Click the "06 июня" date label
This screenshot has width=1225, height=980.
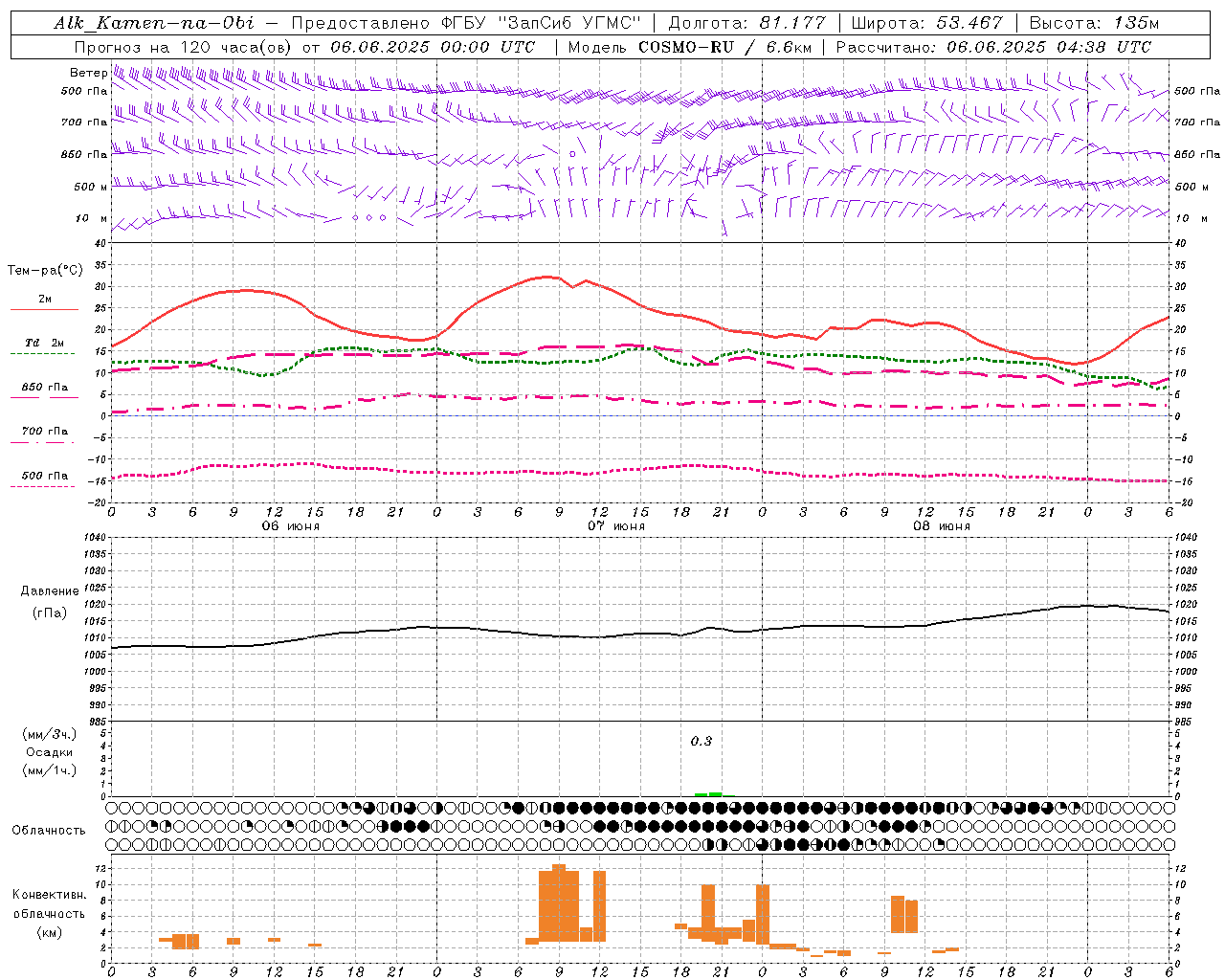click(291, 526)
